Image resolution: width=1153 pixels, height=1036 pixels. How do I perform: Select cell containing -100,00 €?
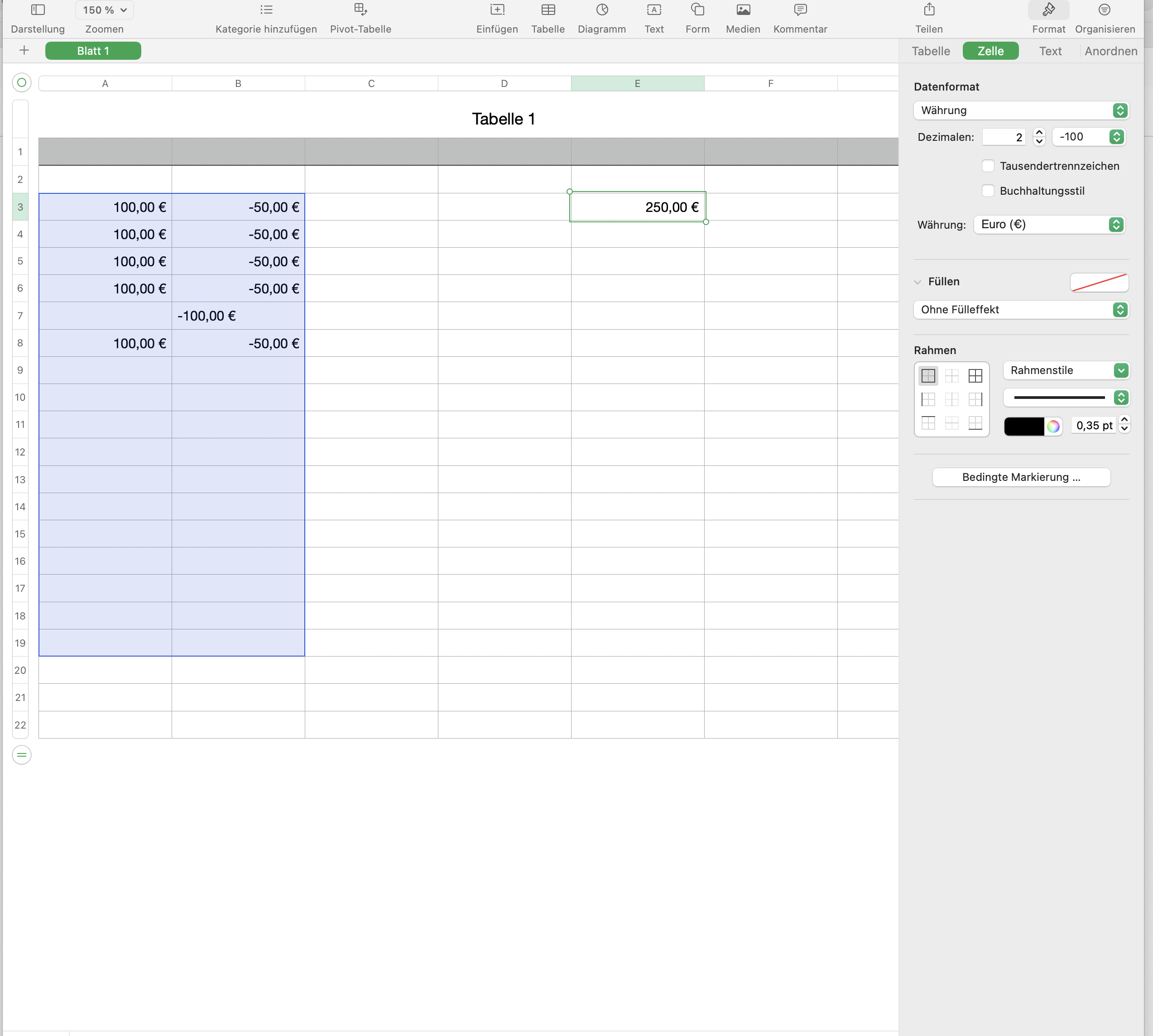(238, 316)
